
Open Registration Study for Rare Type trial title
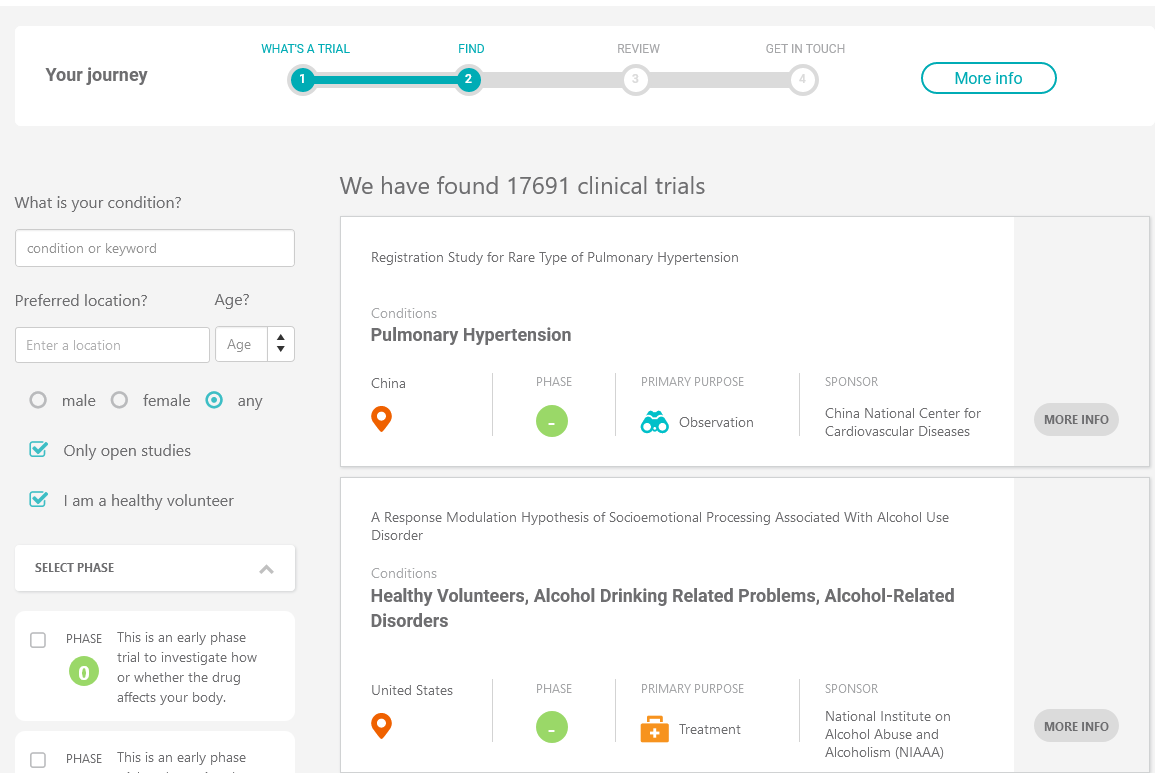[555, 257]
